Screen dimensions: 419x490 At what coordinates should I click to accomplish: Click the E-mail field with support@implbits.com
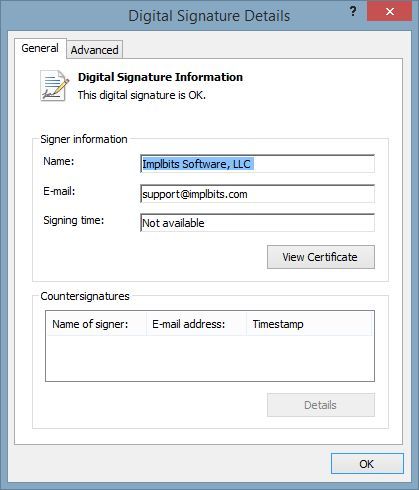pyautogui.click(x=257, y=194)
